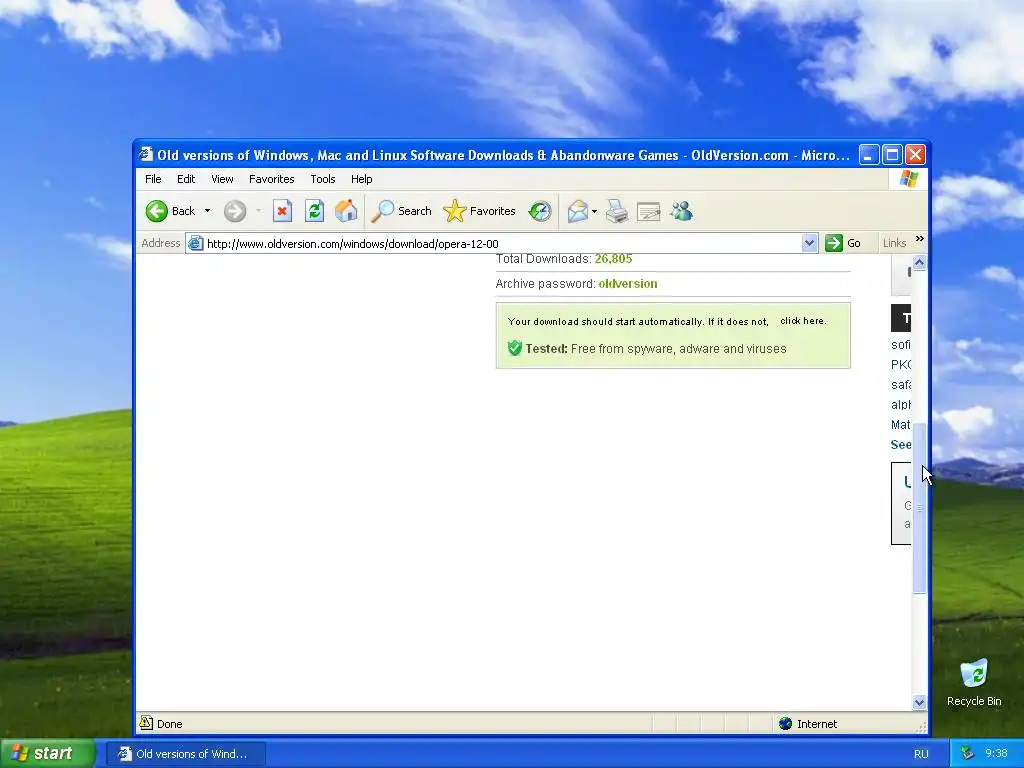Open the Favorites pane star button
1024x768 pixels.
point(479,211)
